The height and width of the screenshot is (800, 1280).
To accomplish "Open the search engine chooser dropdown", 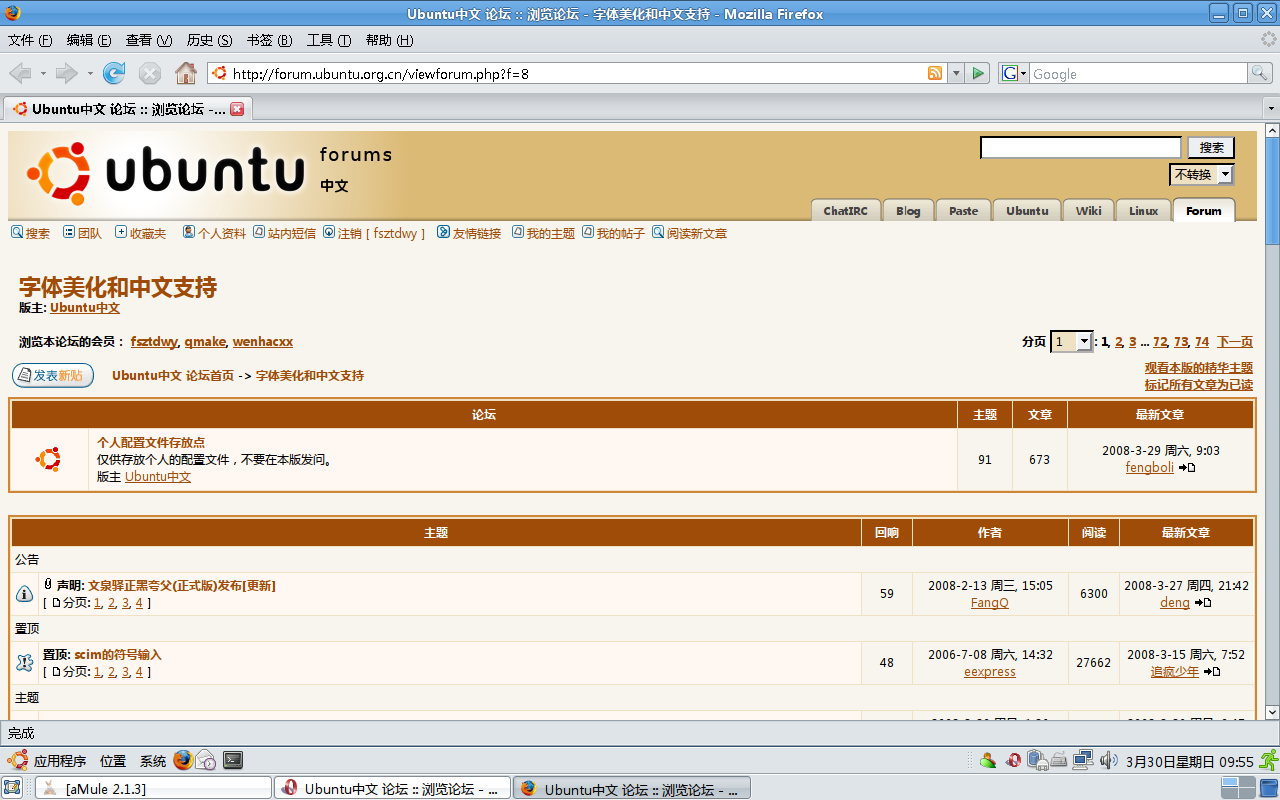I will (x=1014, y=73).
